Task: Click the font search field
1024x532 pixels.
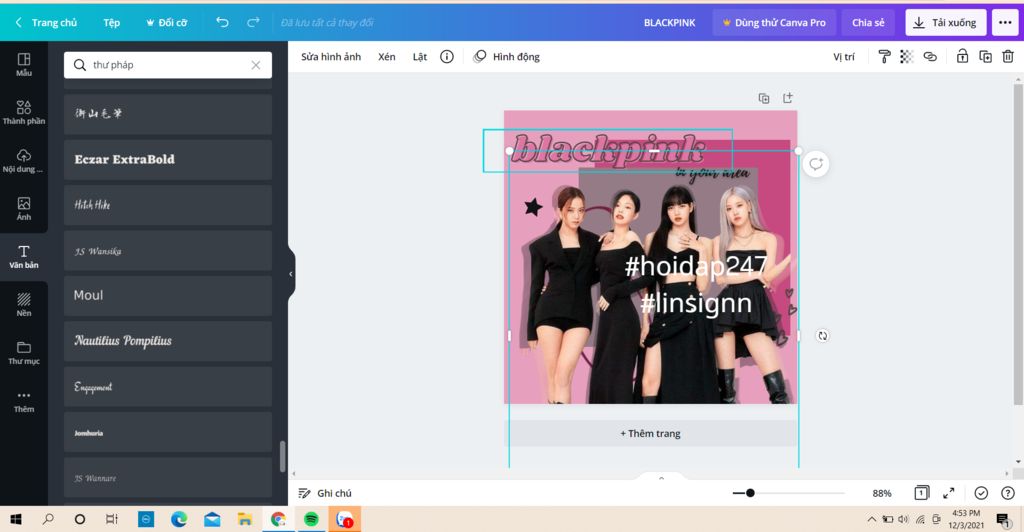Action: (x=168, y=65)
